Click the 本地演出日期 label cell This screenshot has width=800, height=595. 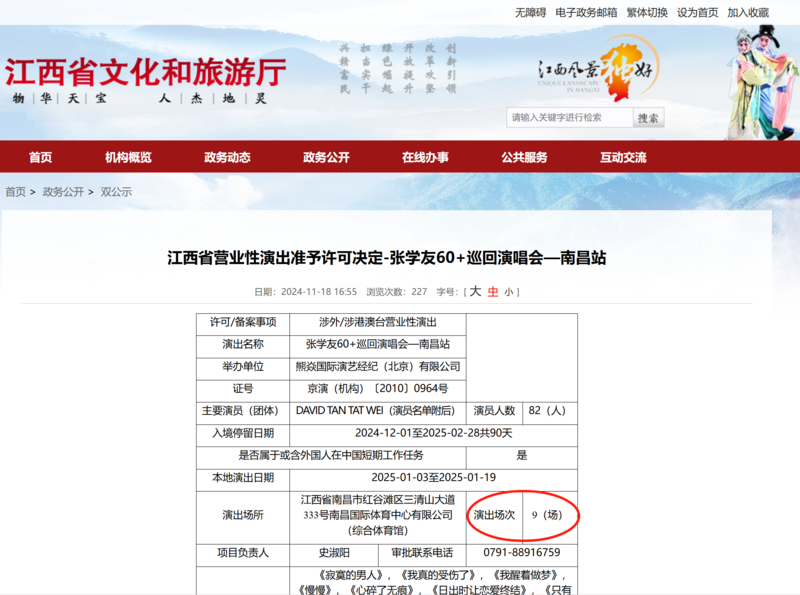coord(243,478)
